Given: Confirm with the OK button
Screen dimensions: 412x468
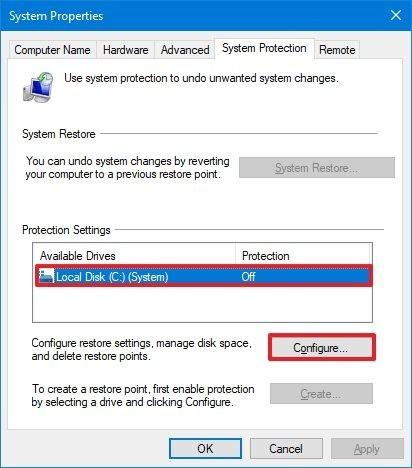Looking at the screenshot, I should 205,449.
